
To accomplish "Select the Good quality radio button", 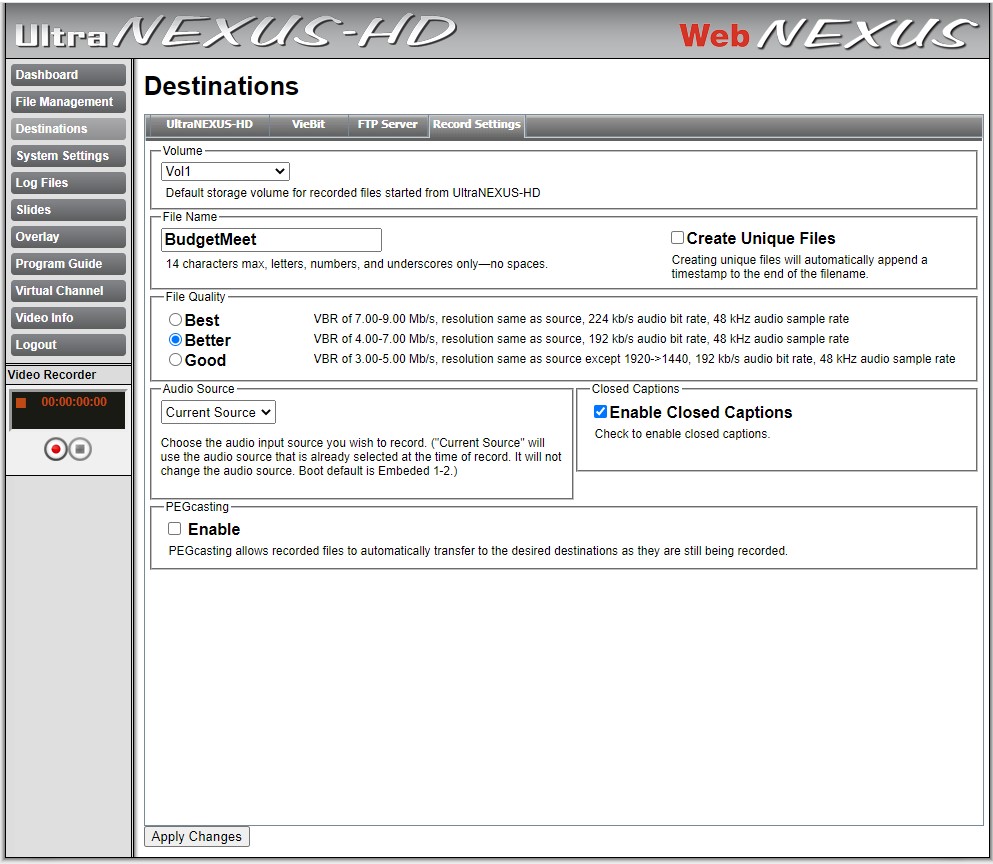I will [x=175, y=359].
